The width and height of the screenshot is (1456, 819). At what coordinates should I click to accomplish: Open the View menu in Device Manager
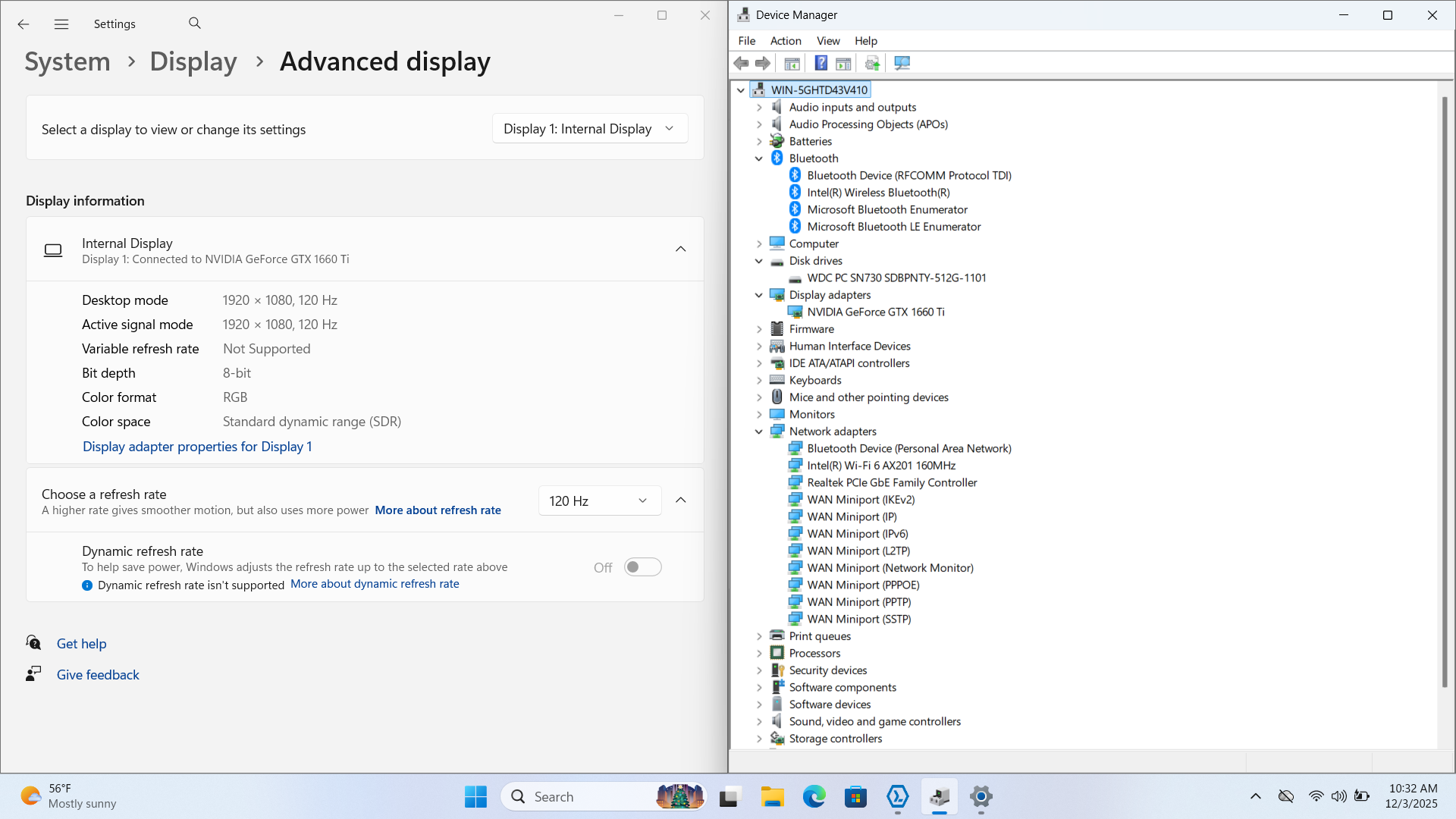point(827,41)
